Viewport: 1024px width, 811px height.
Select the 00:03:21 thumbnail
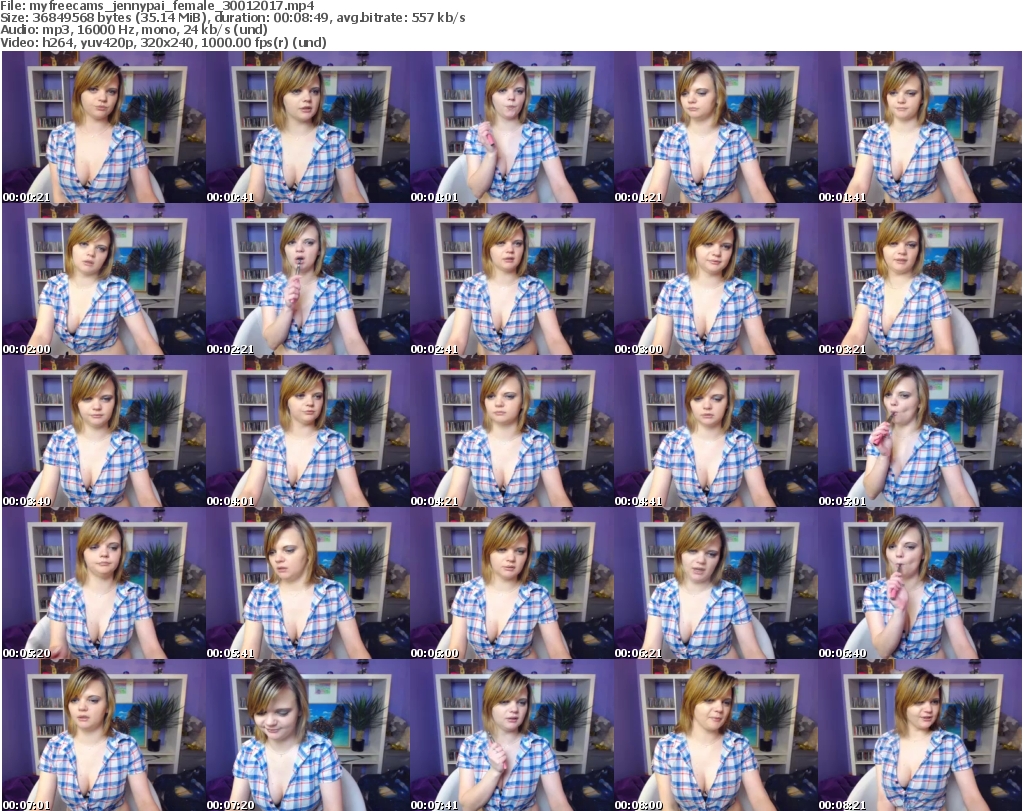click(x=920, y=279)
